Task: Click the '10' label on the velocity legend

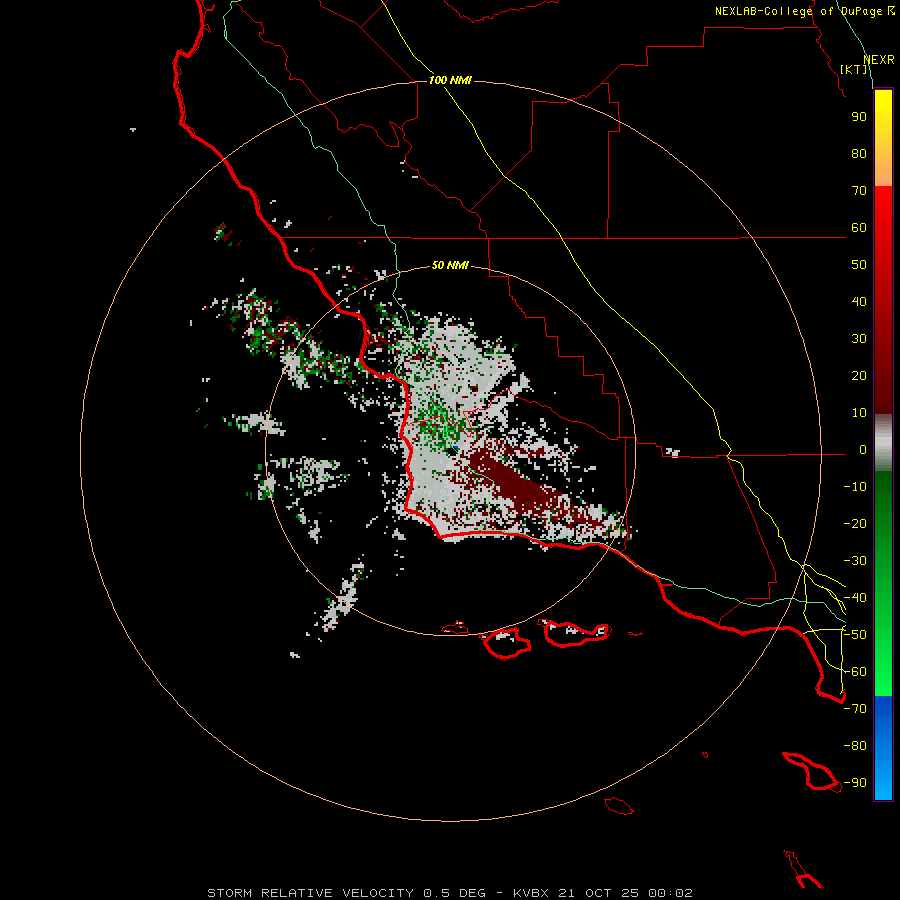Action: click(859, 413)
